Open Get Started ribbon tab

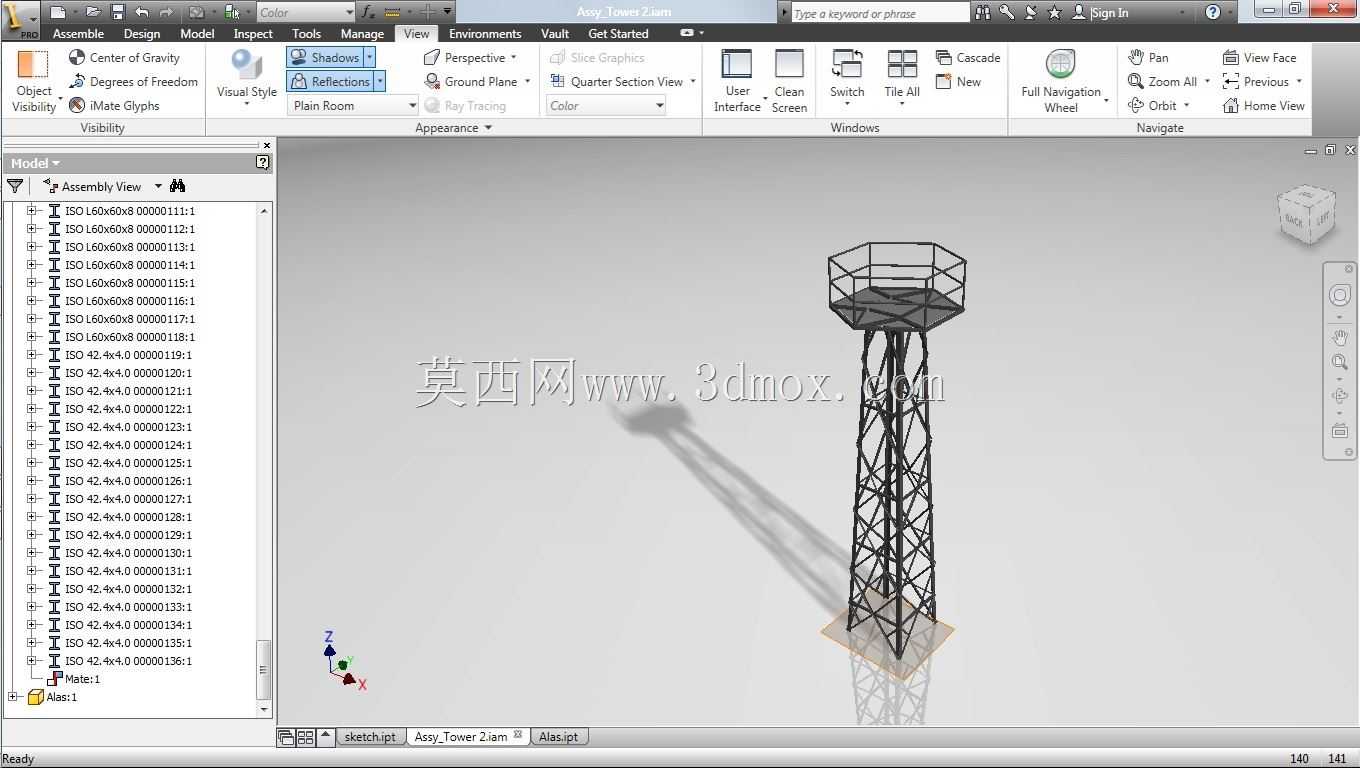(x=618, y=33)
